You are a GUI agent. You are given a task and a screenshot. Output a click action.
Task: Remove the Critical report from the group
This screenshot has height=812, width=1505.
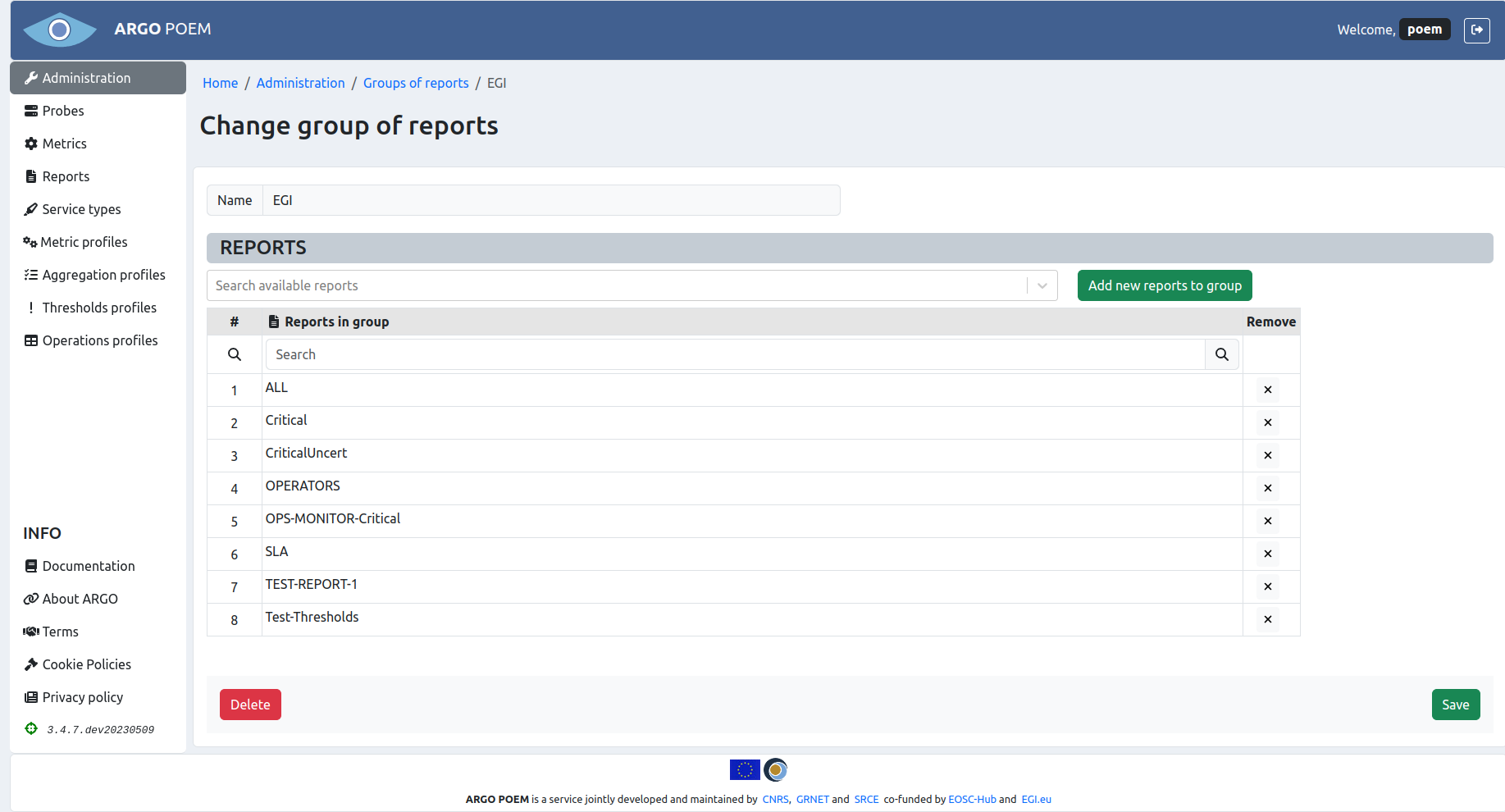pos(1267,422)
